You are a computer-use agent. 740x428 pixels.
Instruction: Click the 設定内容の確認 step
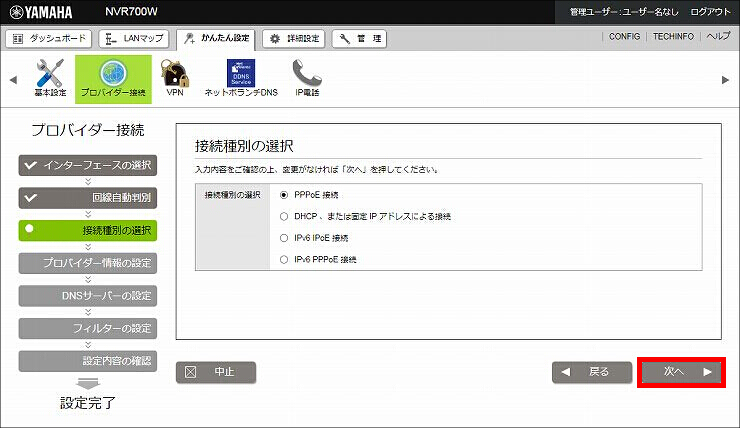click(x=88, y=361)
